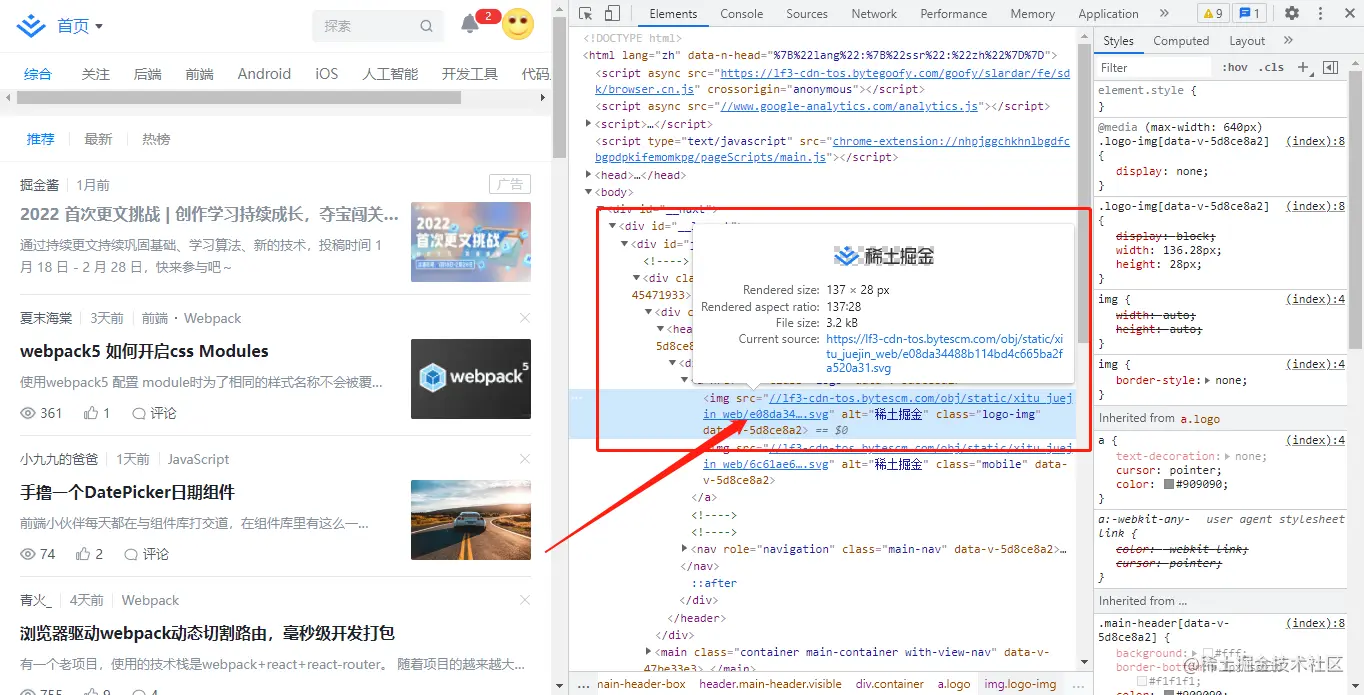Switch to the Console tab

pyautogui.click(x=742, y=14)
